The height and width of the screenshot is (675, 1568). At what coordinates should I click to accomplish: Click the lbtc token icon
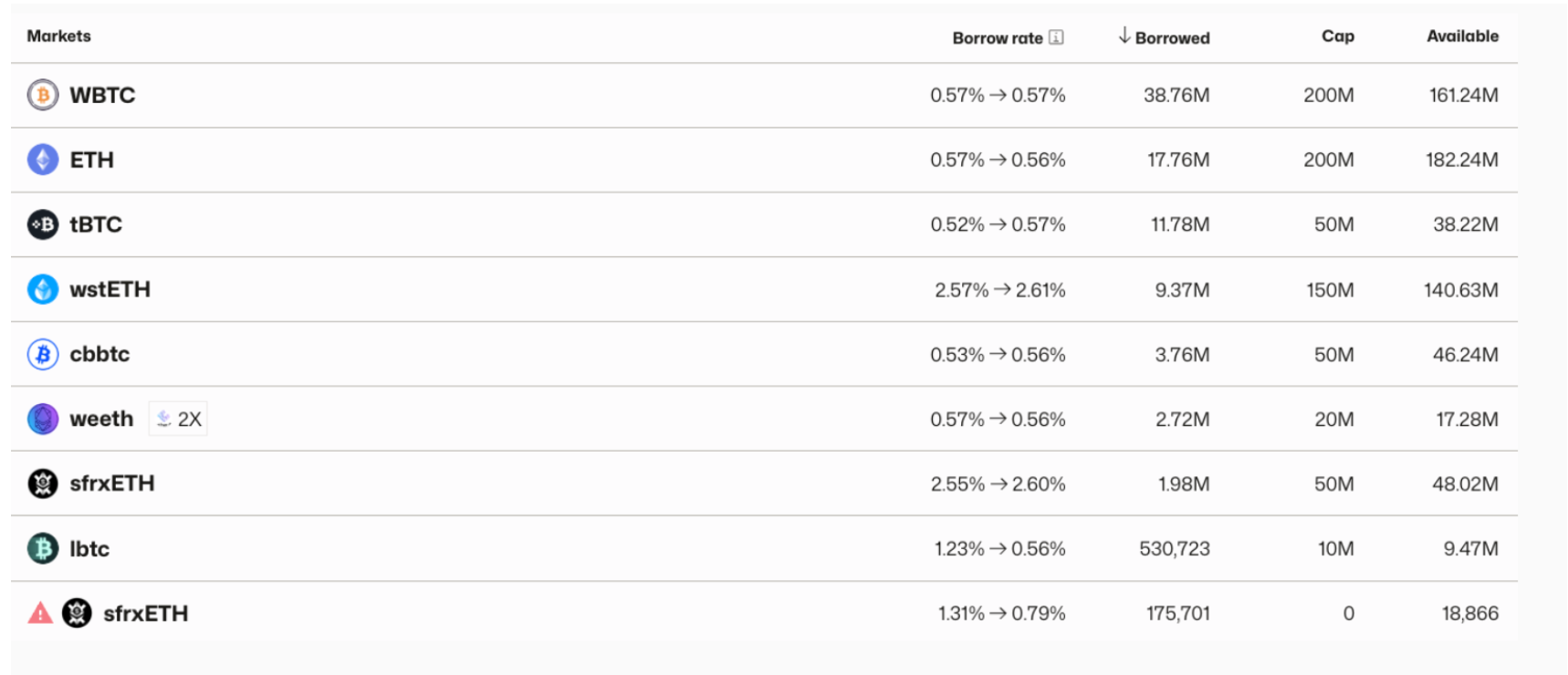pos(43,548)
